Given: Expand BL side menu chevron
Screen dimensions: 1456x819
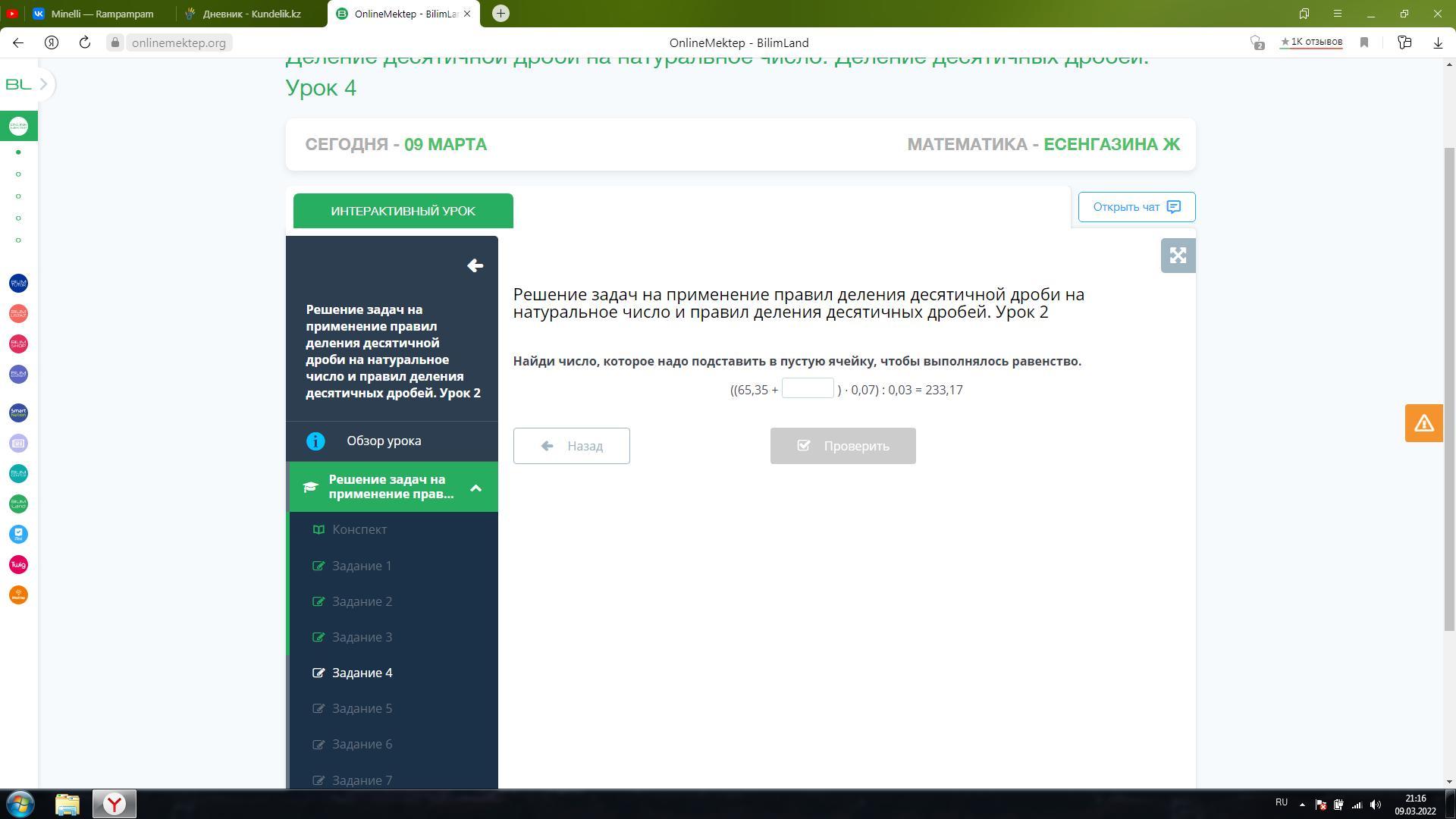Looking at the screenshot, I should [x=43, y=84].
